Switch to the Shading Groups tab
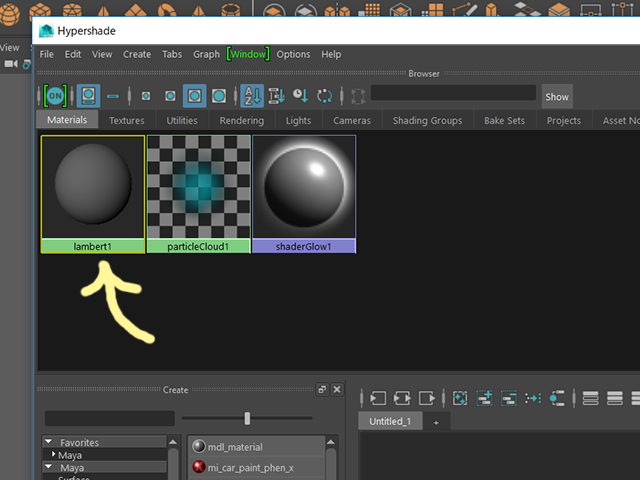This screenshot has width=640, height=480. pos(427,120)
